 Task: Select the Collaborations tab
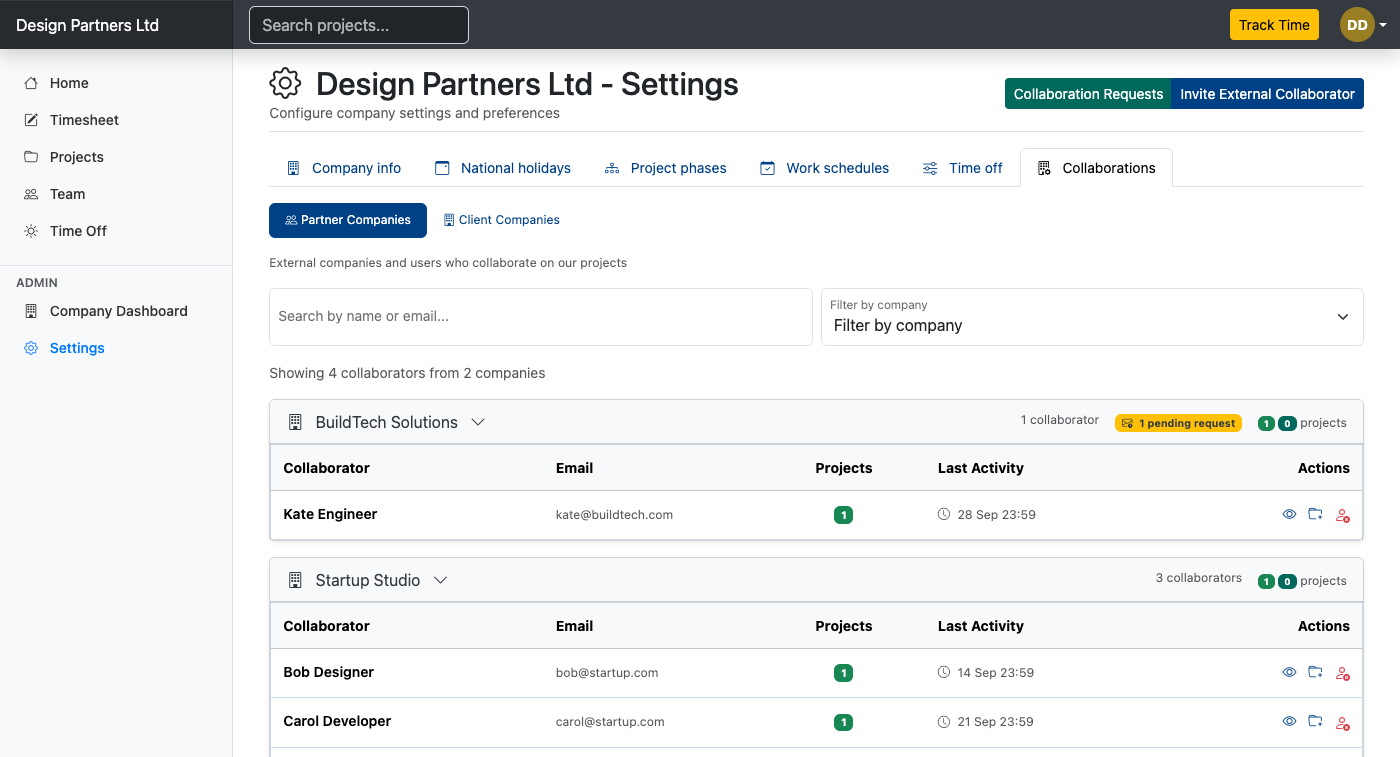pos(1096,168)
